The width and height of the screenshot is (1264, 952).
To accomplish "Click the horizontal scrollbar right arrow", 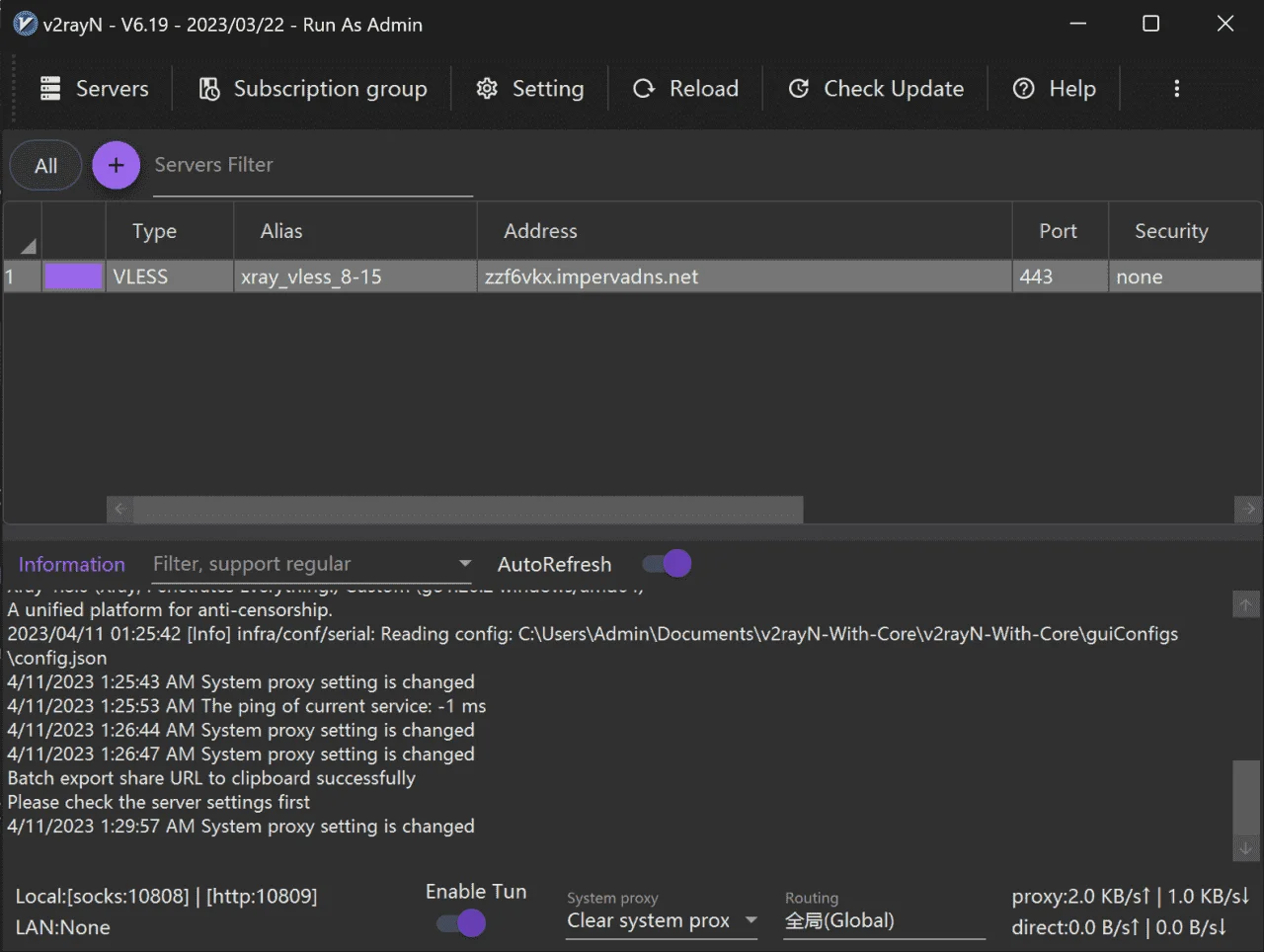I will (x=1248, y=510).
